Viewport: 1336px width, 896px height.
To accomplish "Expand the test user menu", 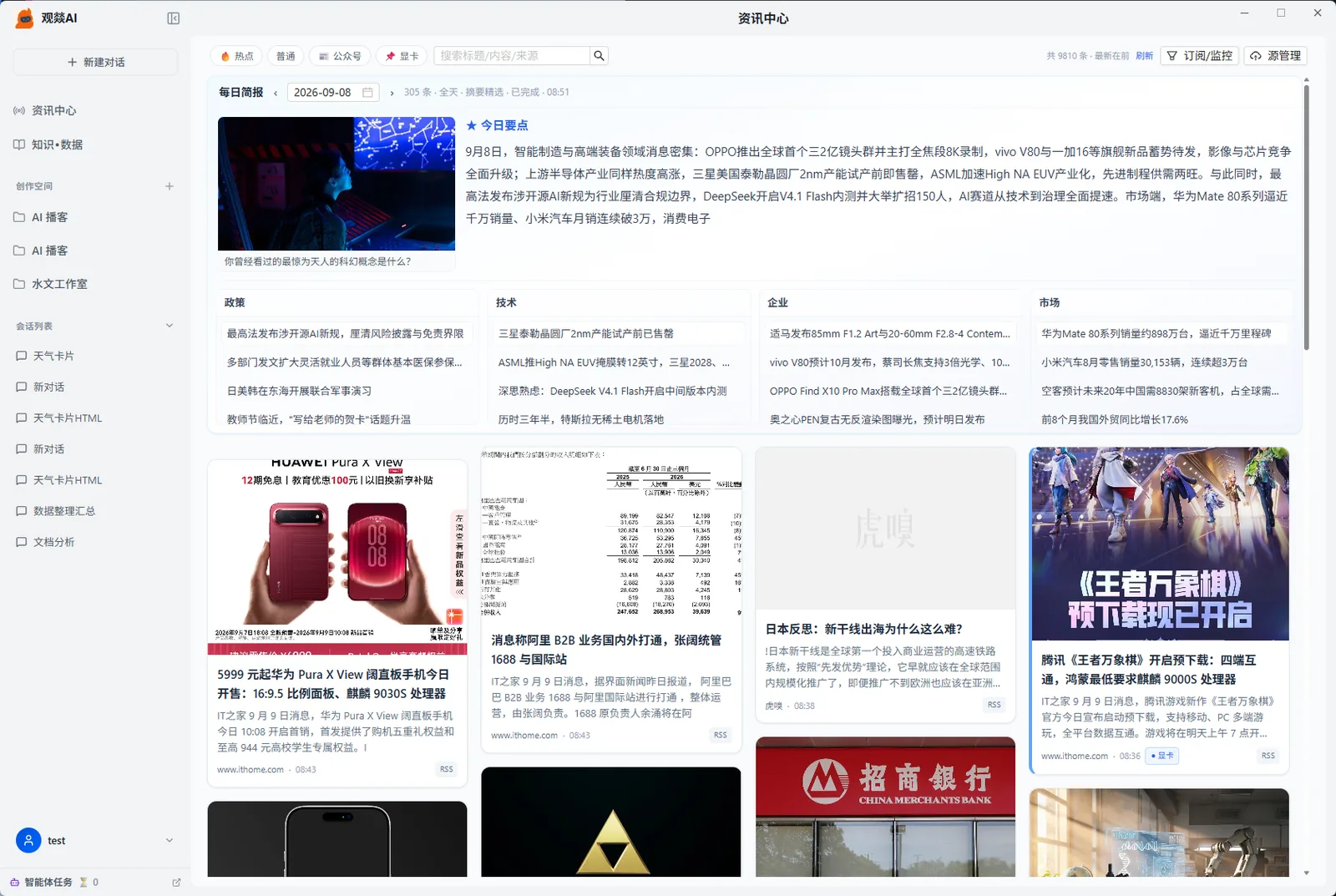I will click(x=170, y=840).
